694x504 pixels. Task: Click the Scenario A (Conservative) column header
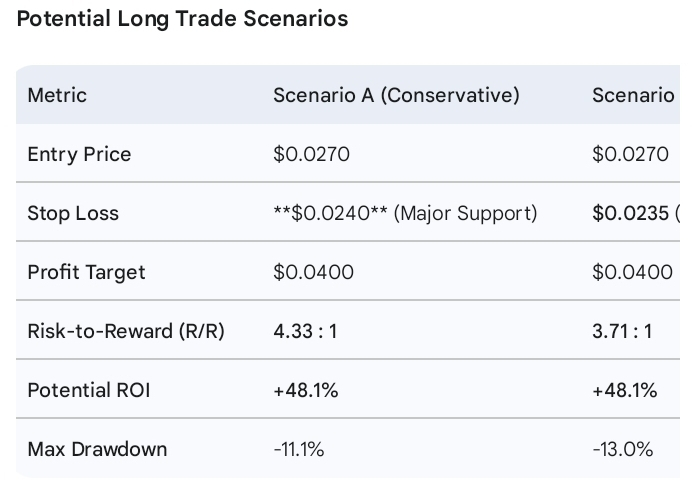point(396,95)
